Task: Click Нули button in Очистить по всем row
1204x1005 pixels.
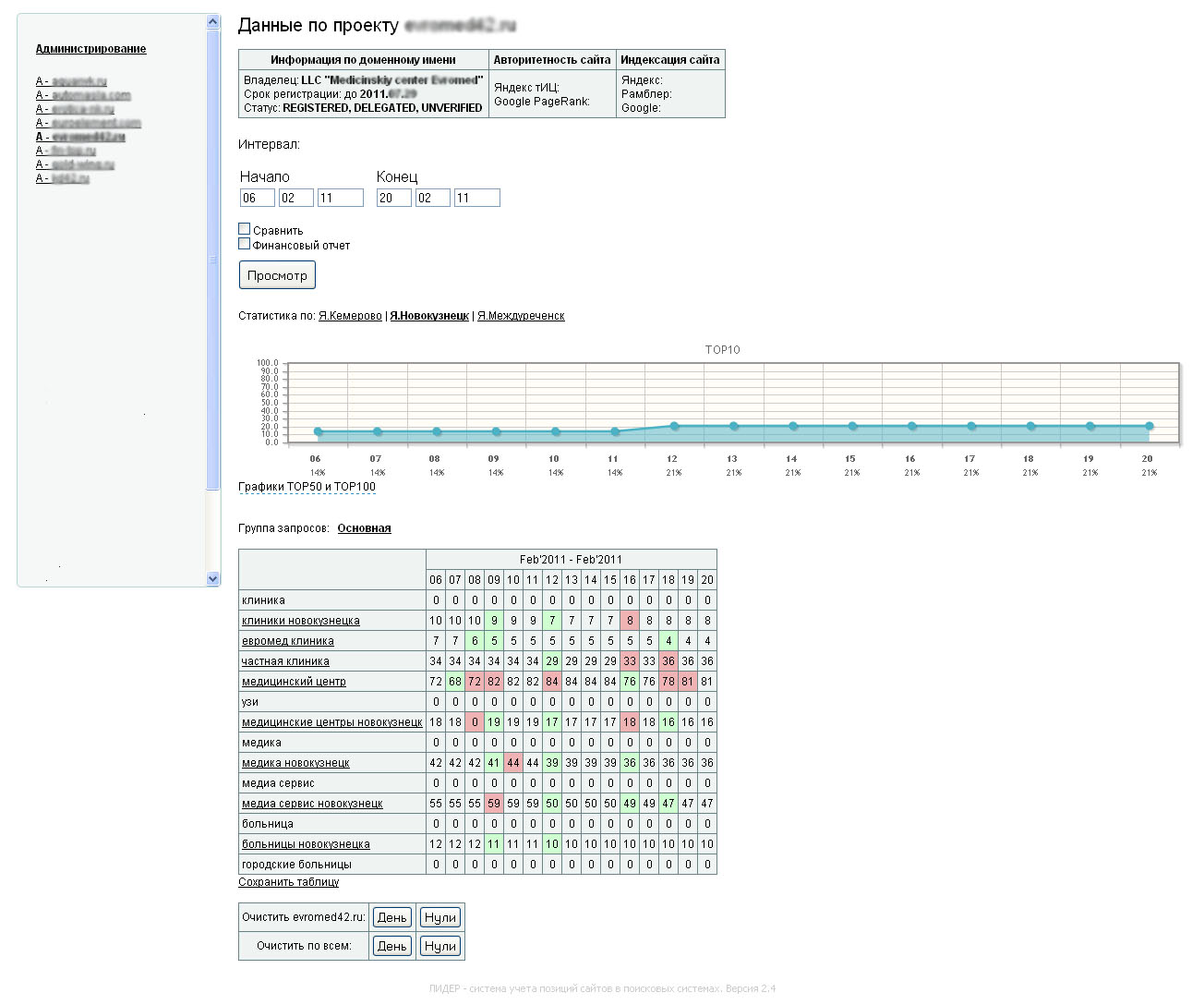Action: click(439, 946)
